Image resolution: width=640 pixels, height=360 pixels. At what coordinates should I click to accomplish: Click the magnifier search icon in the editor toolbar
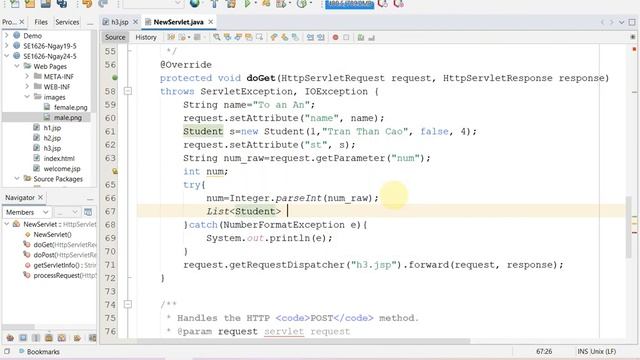click(x=217, y=37)
